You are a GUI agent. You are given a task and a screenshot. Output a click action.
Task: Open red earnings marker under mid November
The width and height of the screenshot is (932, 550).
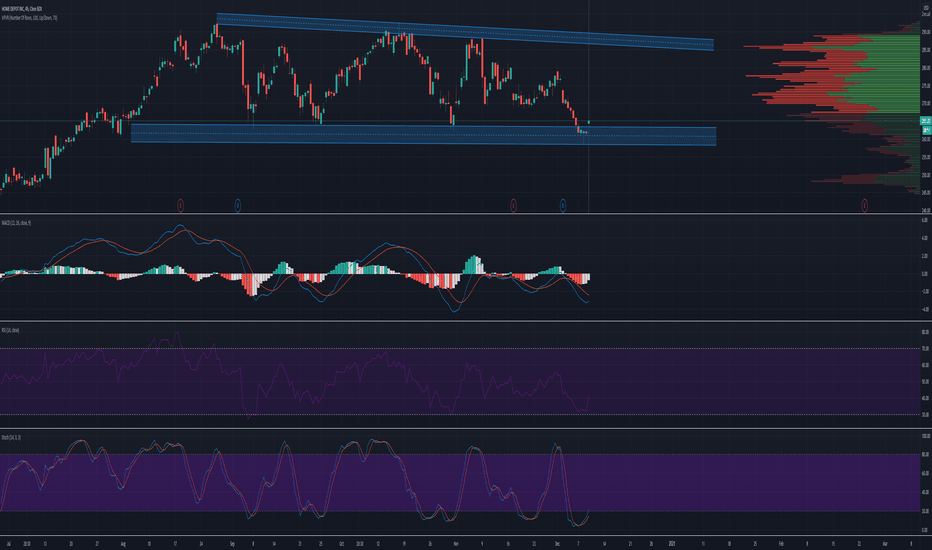(514, 206)
